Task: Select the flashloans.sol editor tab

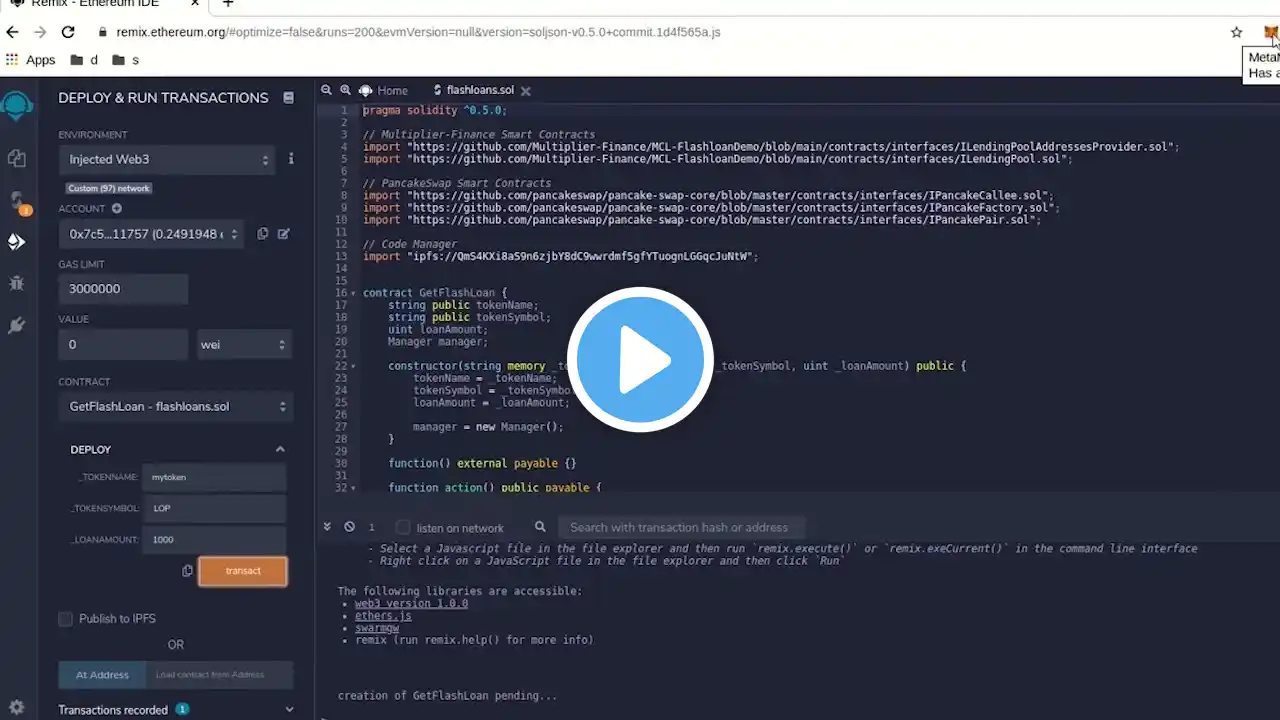Action: [x=481, y=90]
